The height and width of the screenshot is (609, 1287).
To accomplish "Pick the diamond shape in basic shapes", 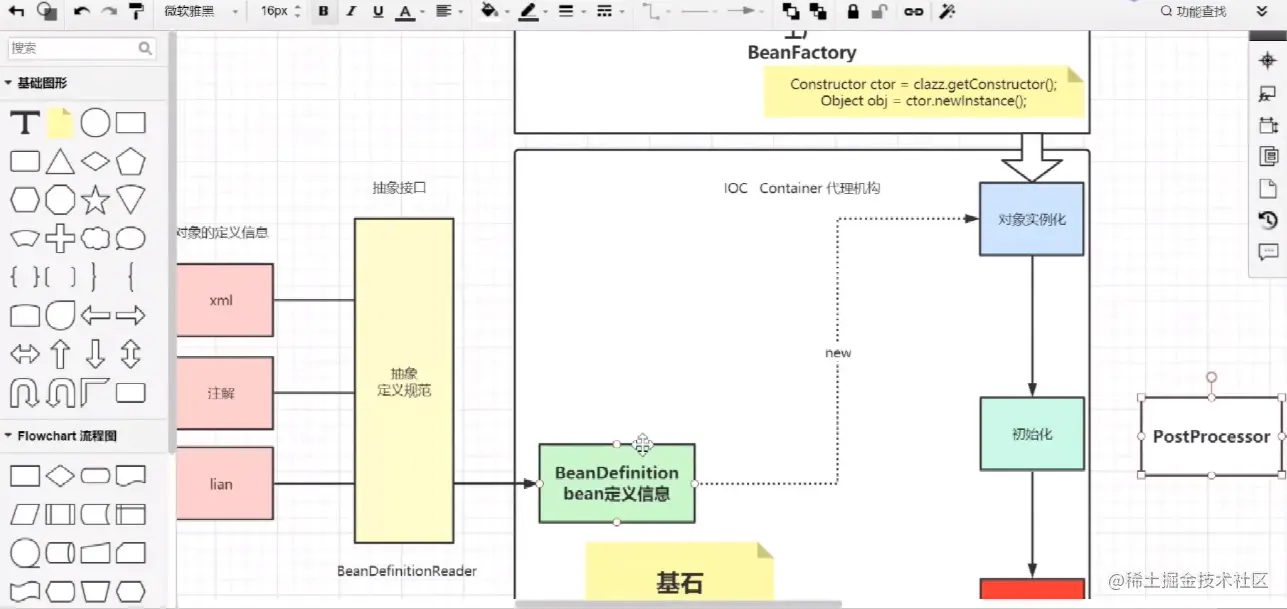I will pos(95,161).
